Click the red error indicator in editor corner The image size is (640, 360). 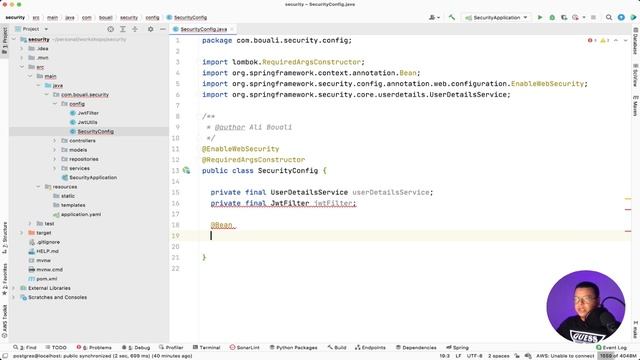click(x=592, y=40)
